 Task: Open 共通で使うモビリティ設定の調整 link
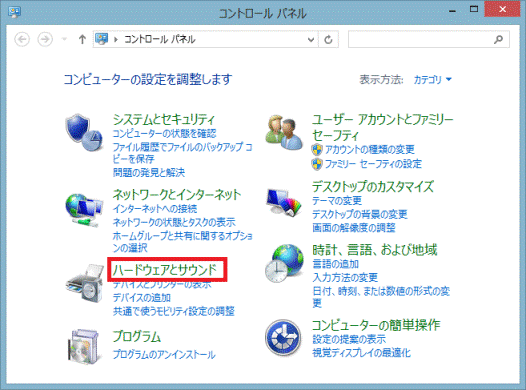(x=174, y=311)
